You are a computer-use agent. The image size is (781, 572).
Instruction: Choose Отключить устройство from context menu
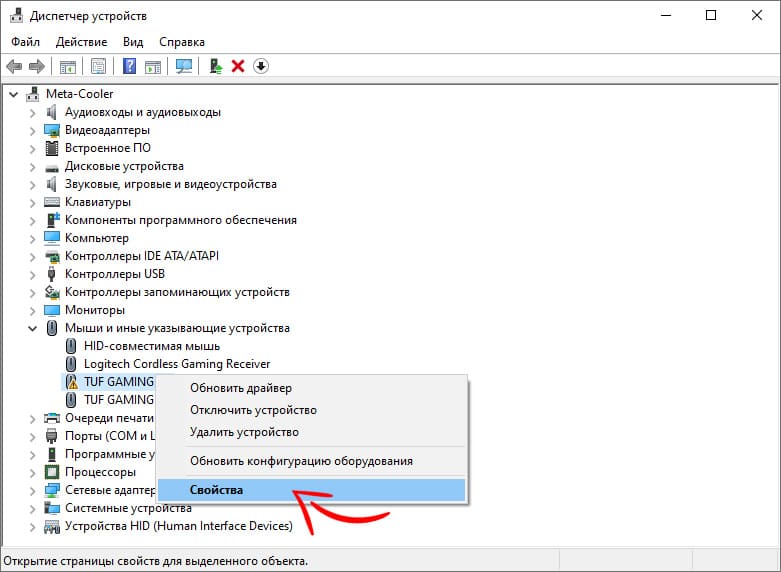coord(312,410)
